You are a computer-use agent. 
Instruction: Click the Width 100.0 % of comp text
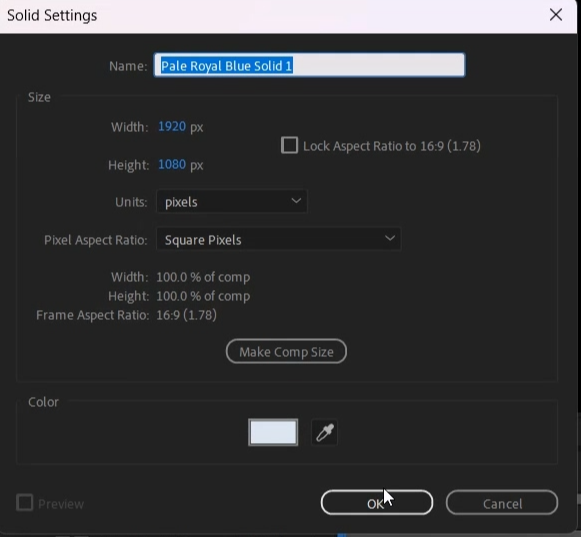tap(203, 277)
